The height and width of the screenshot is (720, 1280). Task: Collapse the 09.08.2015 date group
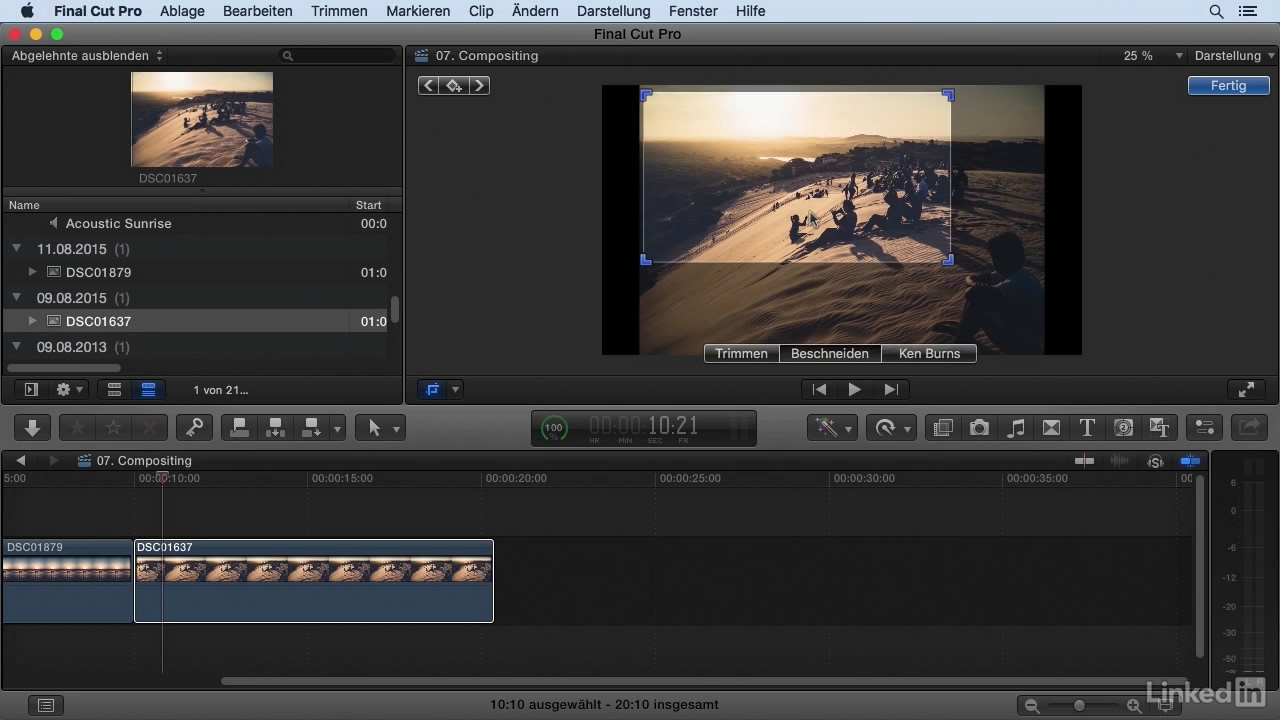click(17, 298)
